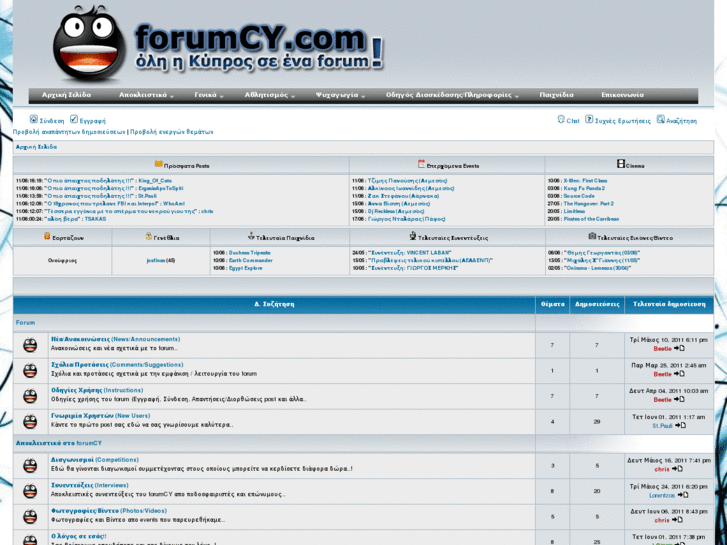Click the Cinema film strip icon
The image size is (727, 545).
coord(621,164)
